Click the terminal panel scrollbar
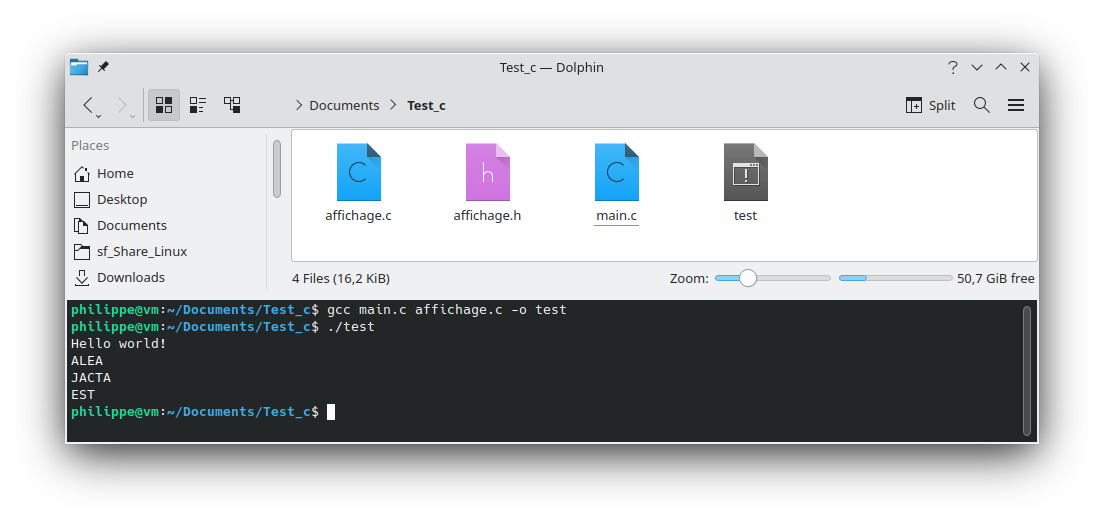This screenshot has width=1104, height=521. click(1027, 370)
